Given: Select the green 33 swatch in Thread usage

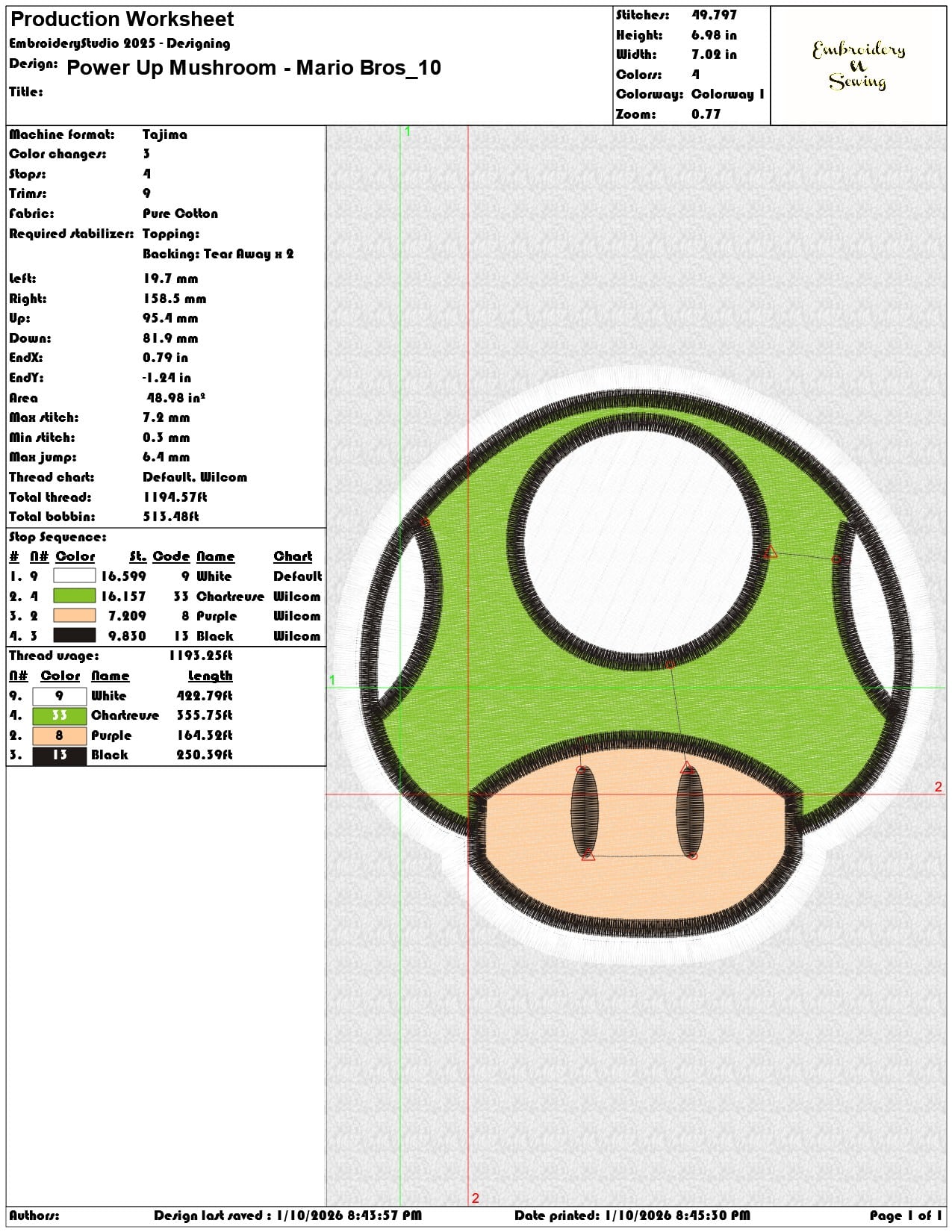Looking at the screenshot, I should [60, 715].
